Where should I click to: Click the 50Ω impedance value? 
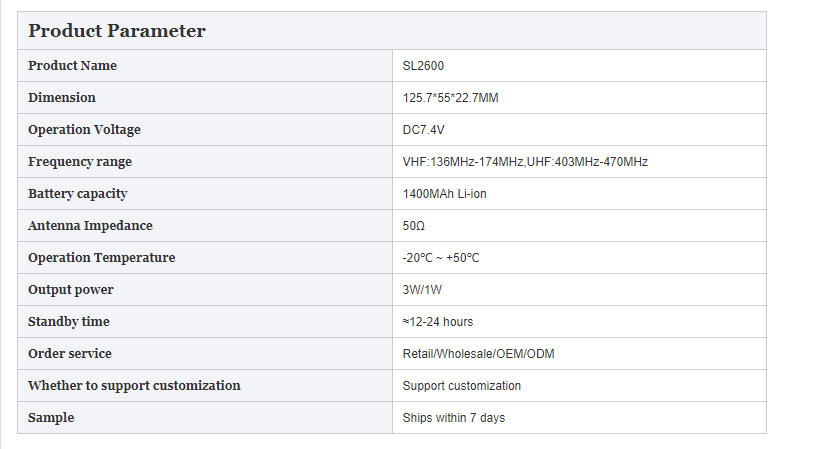click(413, 226)
